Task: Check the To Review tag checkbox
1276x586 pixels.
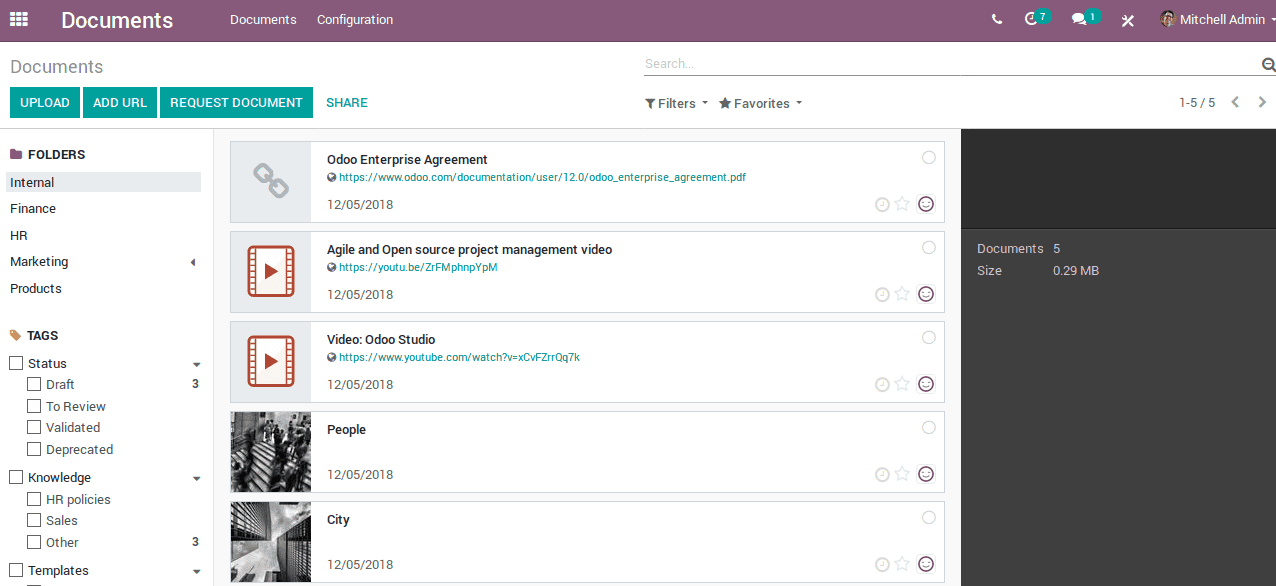Action: pos(34,406)
